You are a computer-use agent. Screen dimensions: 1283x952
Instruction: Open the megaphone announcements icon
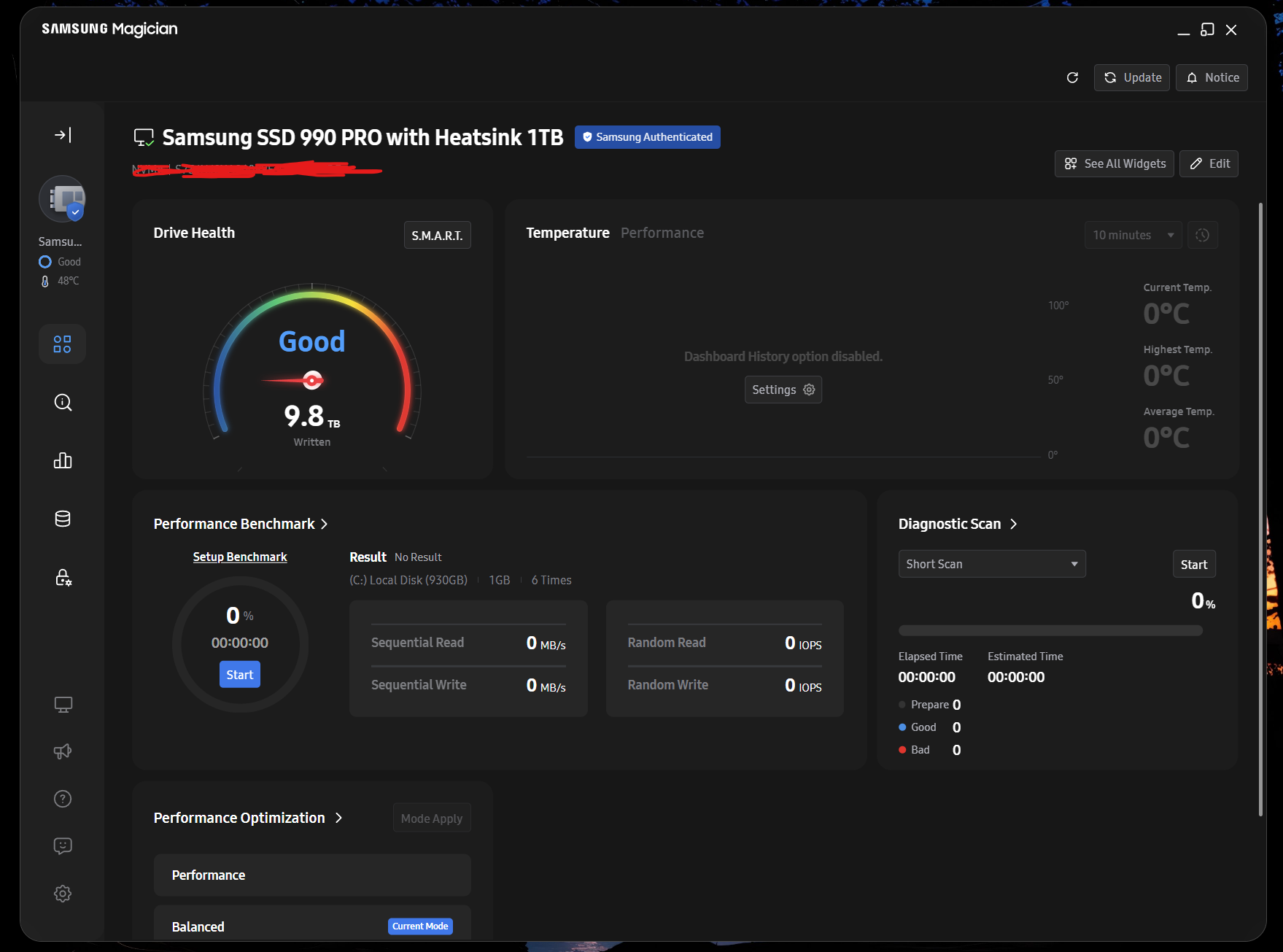(63, 751)
